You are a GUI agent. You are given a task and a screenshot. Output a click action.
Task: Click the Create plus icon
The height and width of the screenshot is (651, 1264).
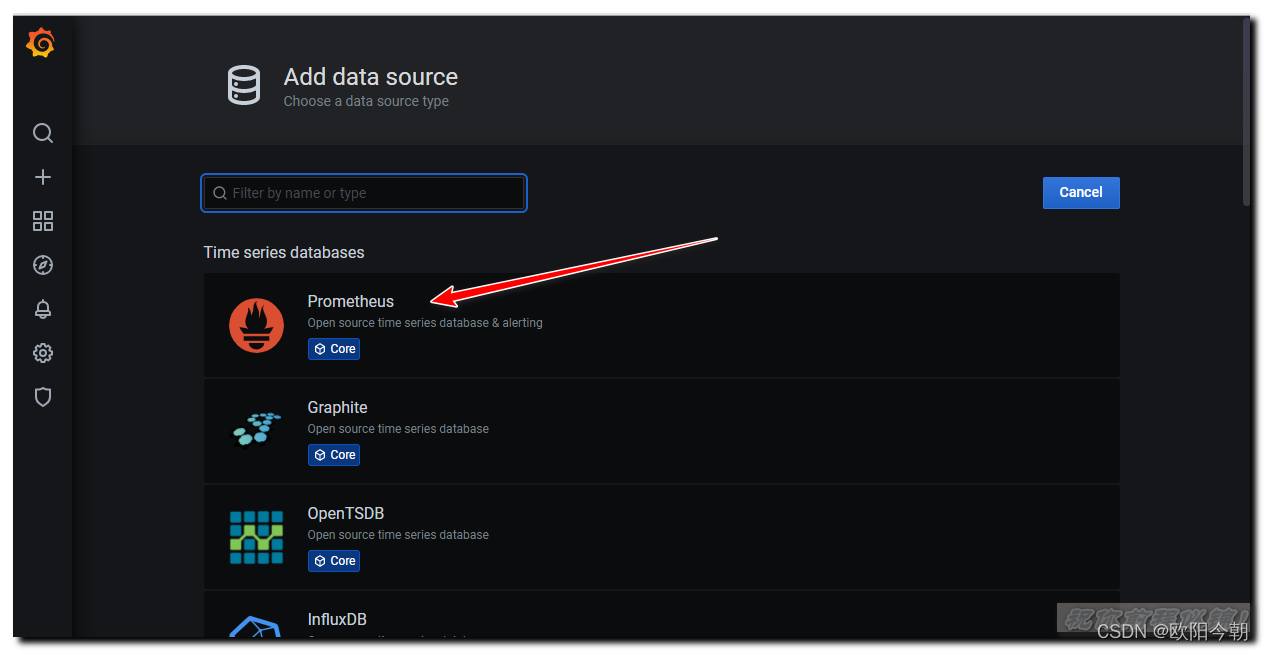pos(43,177)
